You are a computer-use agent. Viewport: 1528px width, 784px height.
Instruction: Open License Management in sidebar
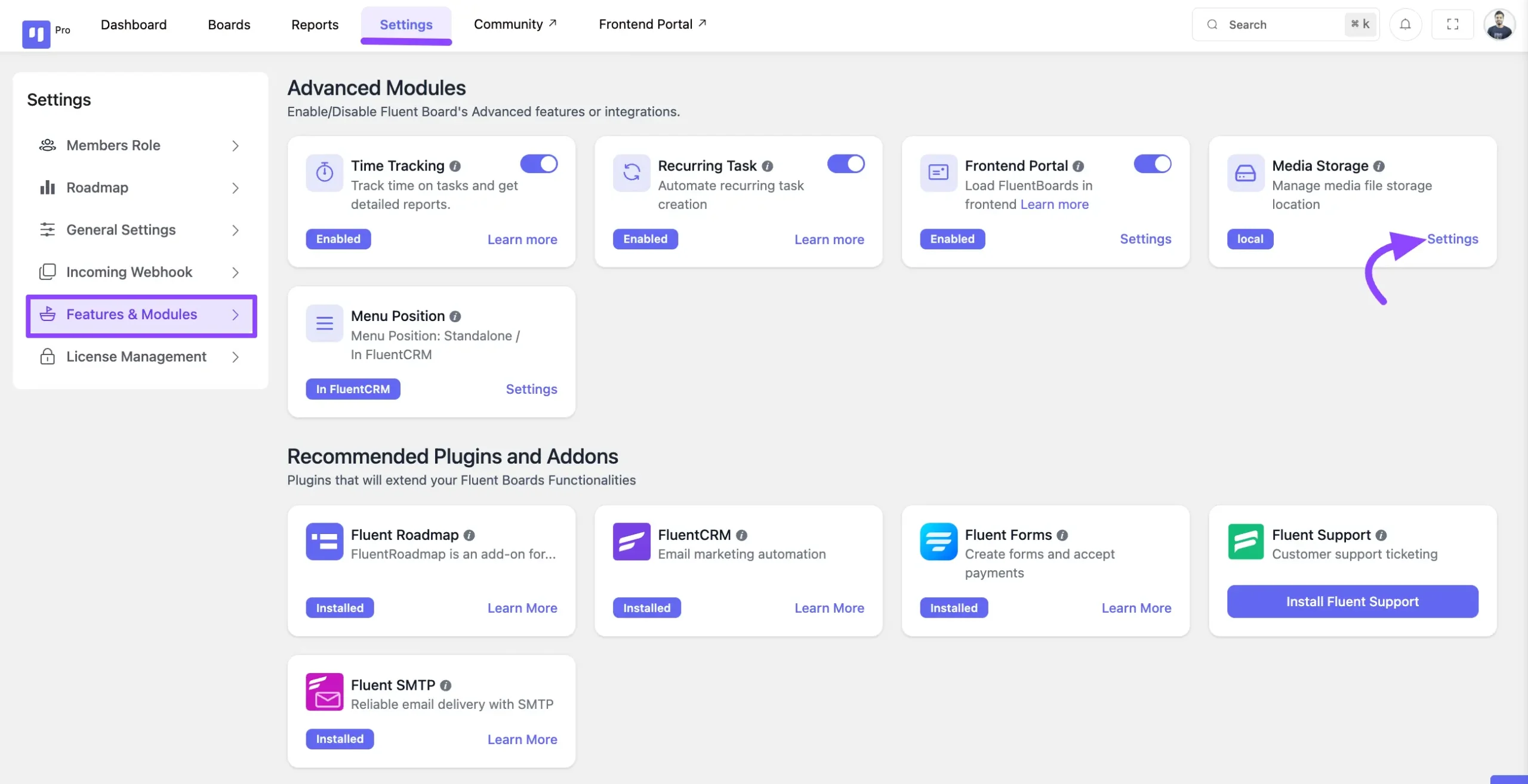[141, 357]
